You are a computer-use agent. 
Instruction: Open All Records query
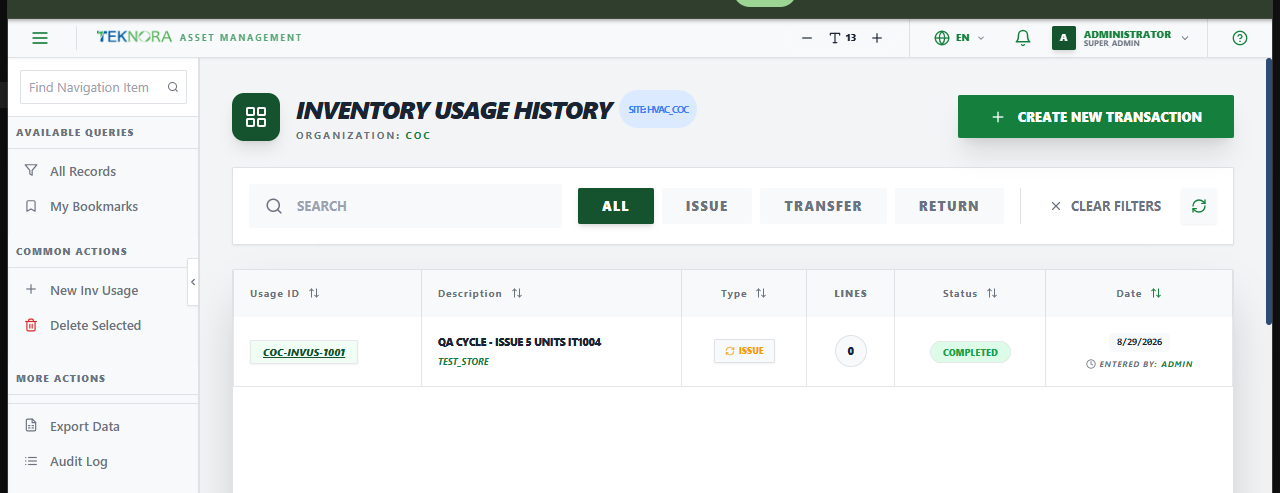click(83, 171)
